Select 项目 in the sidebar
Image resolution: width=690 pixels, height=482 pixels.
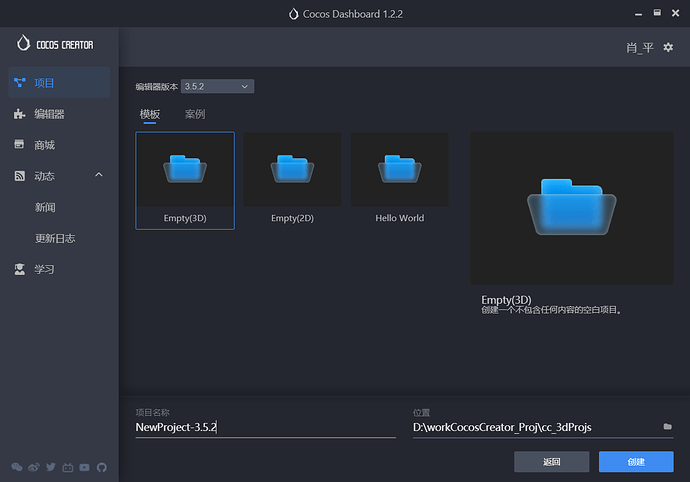[59, 82]
